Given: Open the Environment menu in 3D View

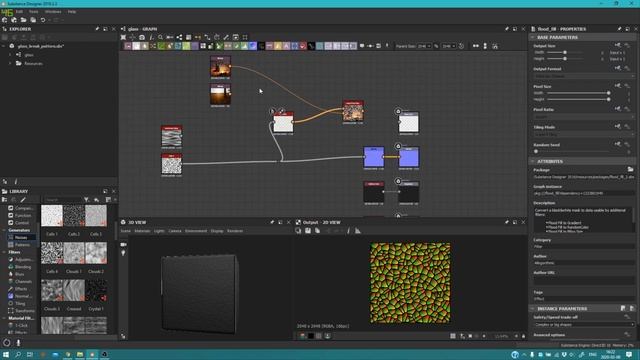Looking at the screenshot, I should click(196, 231).
